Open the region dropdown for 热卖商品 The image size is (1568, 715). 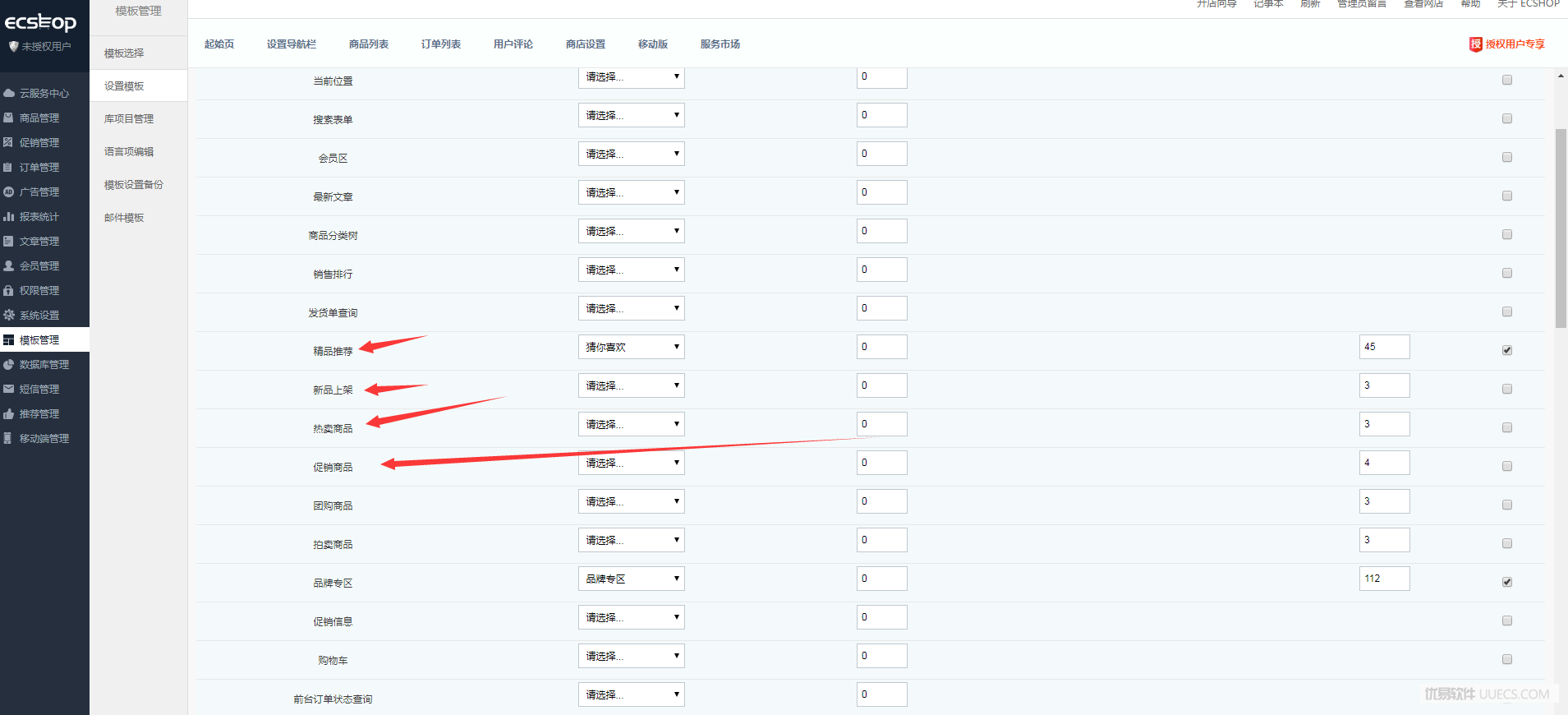pos(632,425)
